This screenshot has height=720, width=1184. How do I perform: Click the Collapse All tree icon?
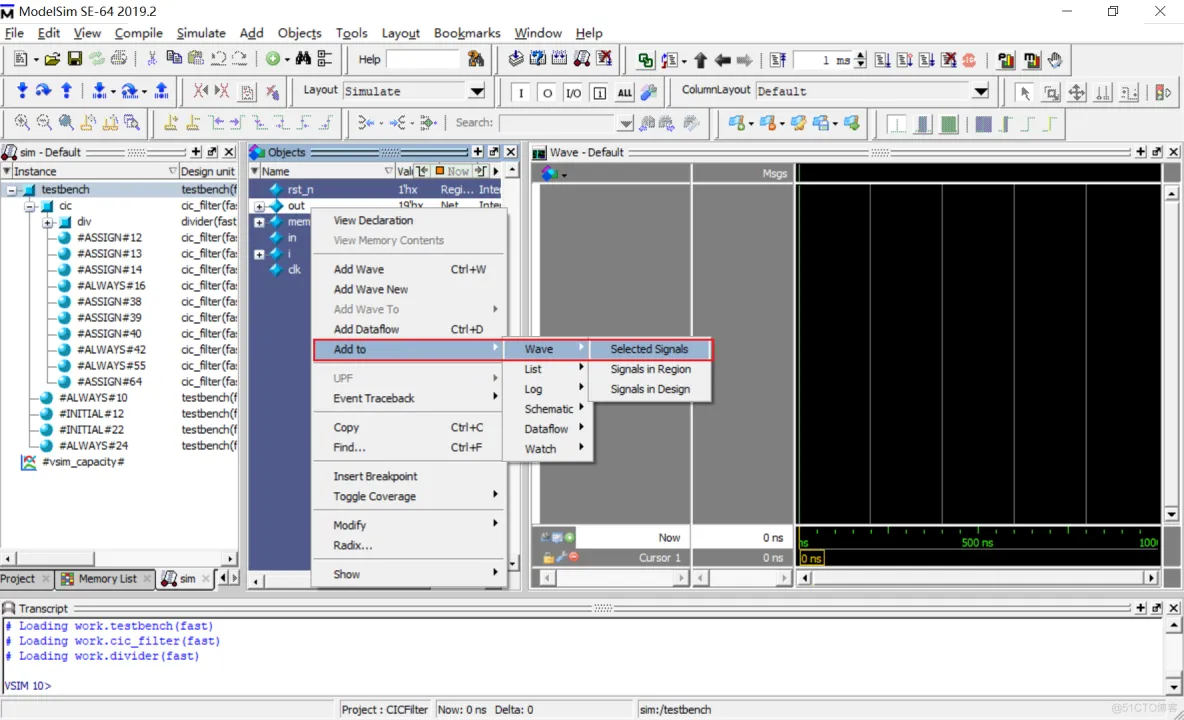pyautogui.click(x=325, y=59)
